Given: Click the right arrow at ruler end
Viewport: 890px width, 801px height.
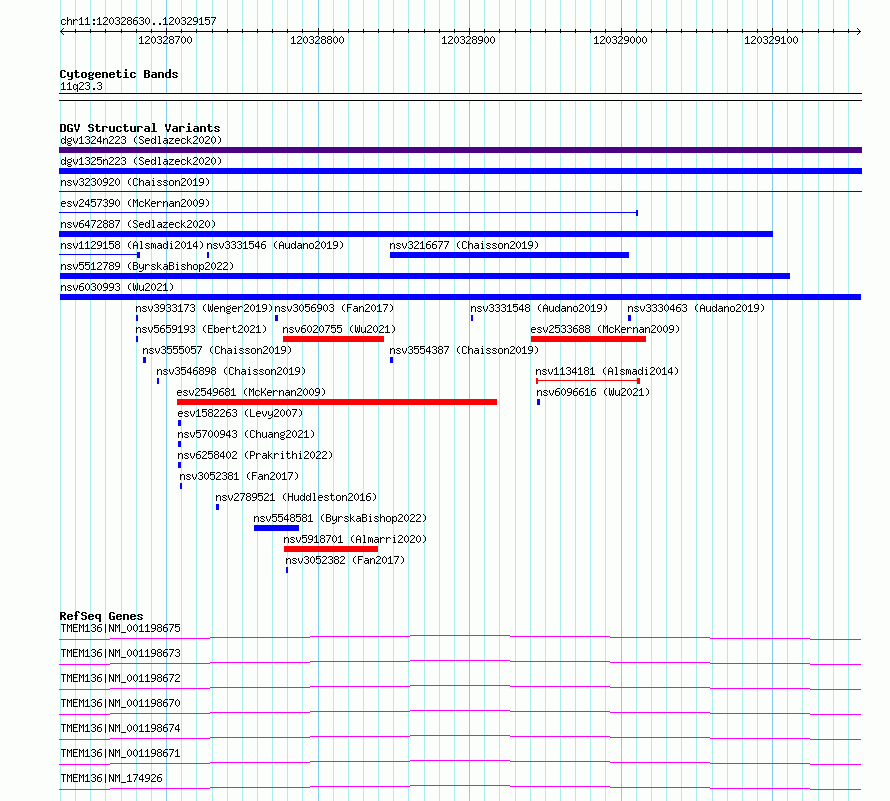Looking at the screenshot, I should tap(859, 32).
